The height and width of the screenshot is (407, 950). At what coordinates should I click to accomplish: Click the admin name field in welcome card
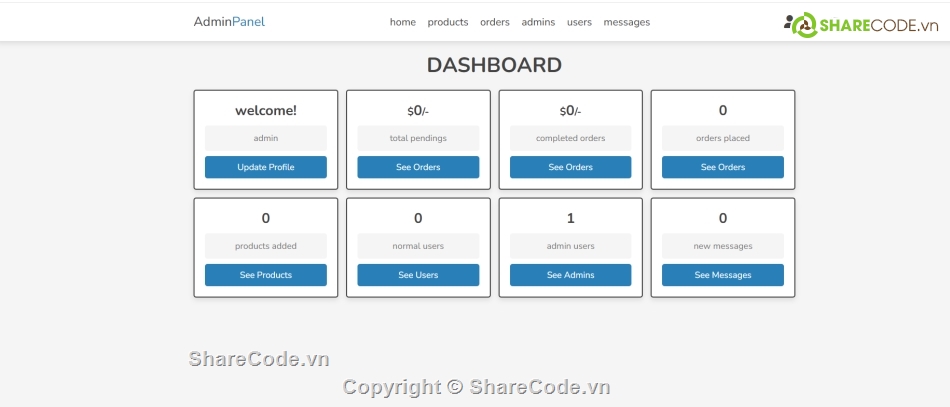pos(266,138)
